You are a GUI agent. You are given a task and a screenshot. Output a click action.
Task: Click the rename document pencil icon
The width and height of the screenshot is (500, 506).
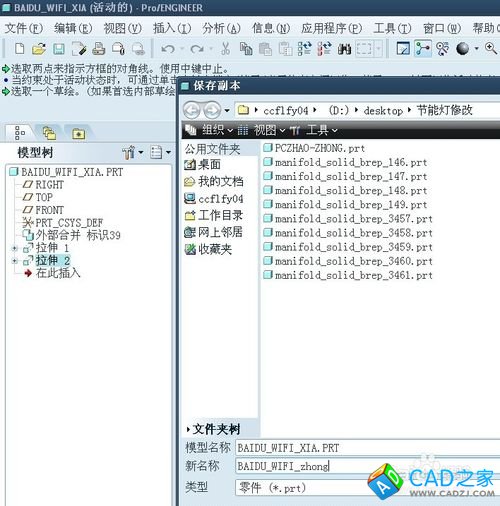click(79, 49)
